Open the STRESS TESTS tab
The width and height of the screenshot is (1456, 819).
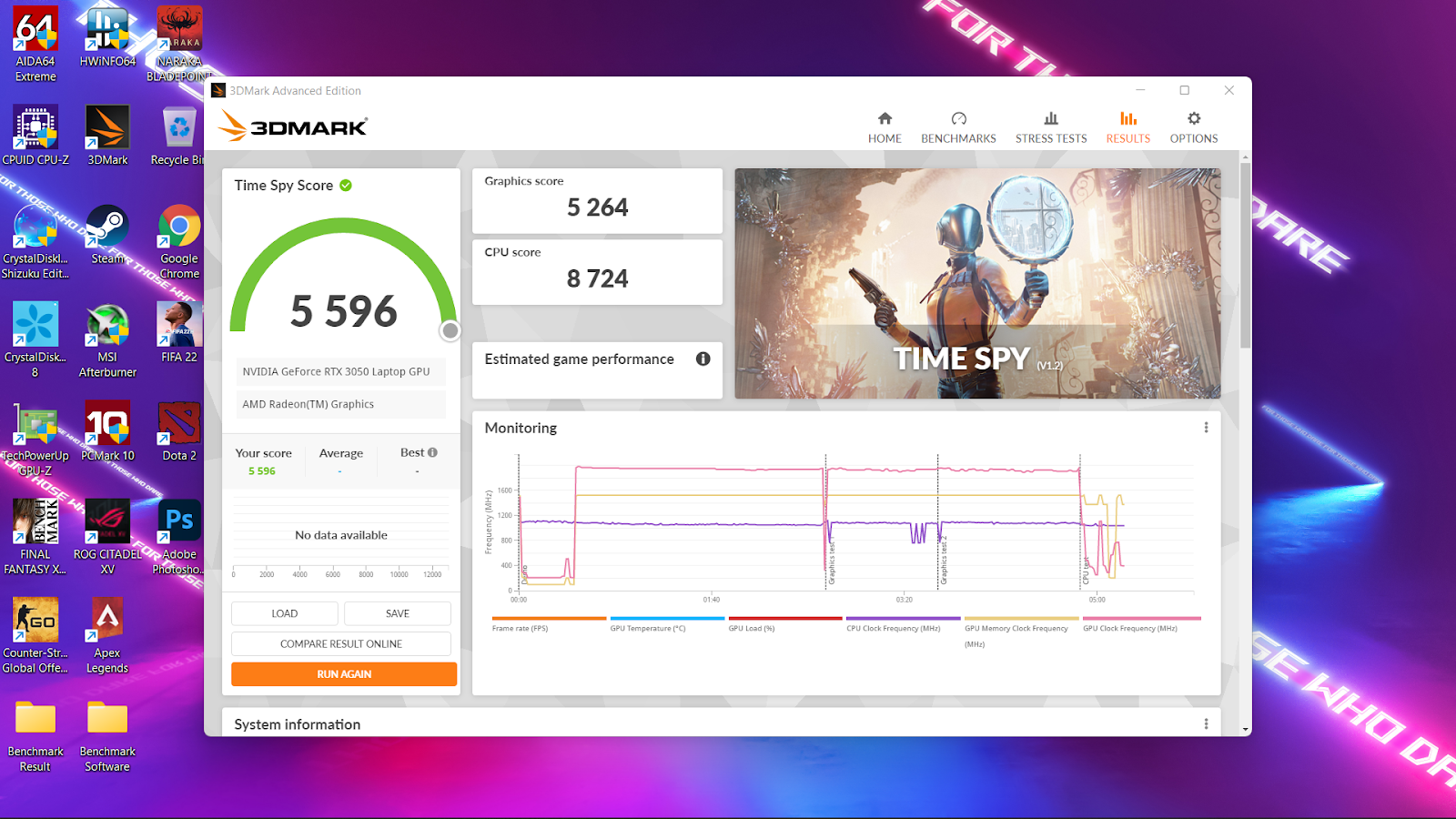[1051, 127]
